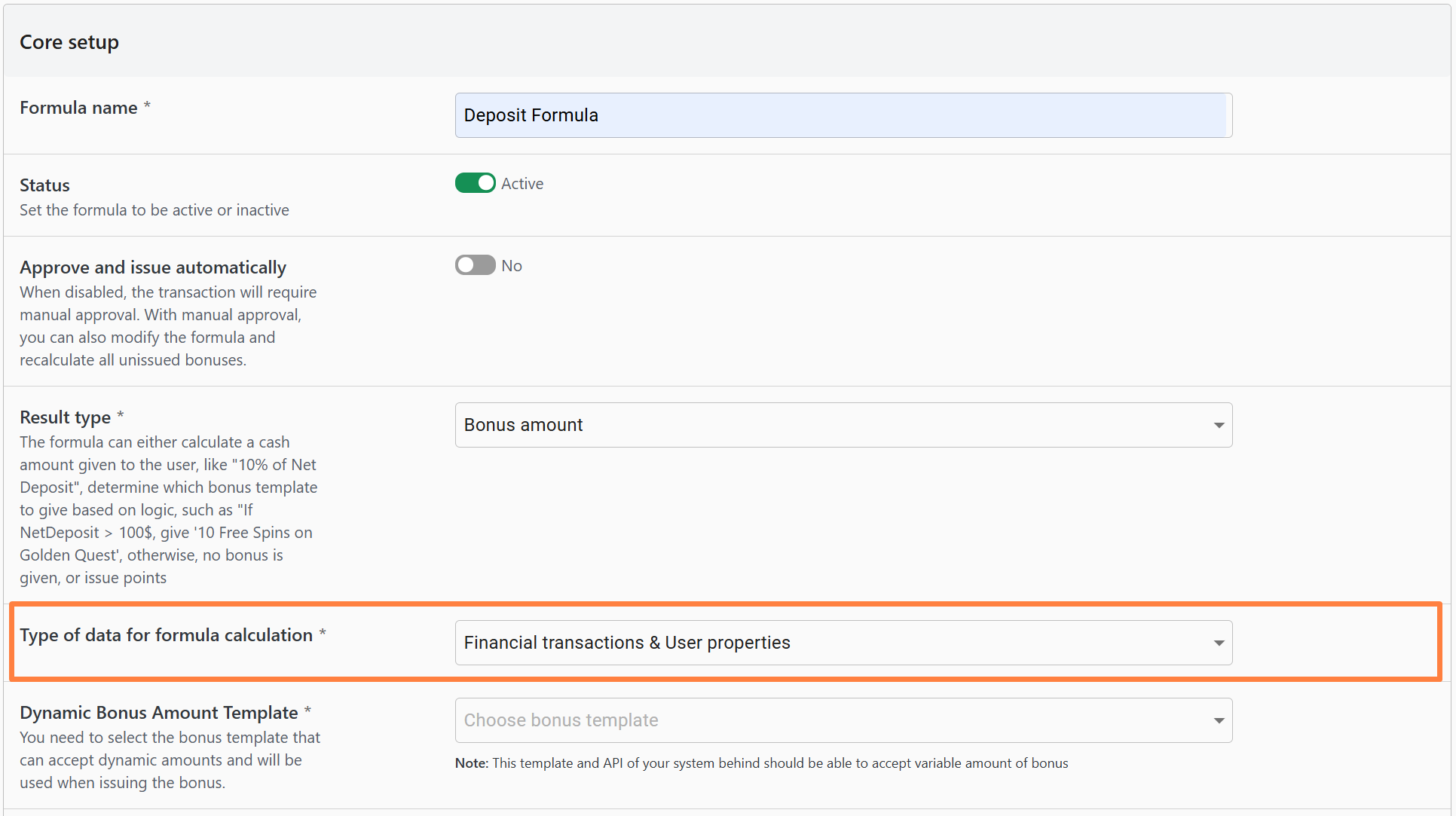Click Type of data for formula calculation label
Viewport: 1456px width, 816px height.
pyautogui.click(x=166, y=635)
